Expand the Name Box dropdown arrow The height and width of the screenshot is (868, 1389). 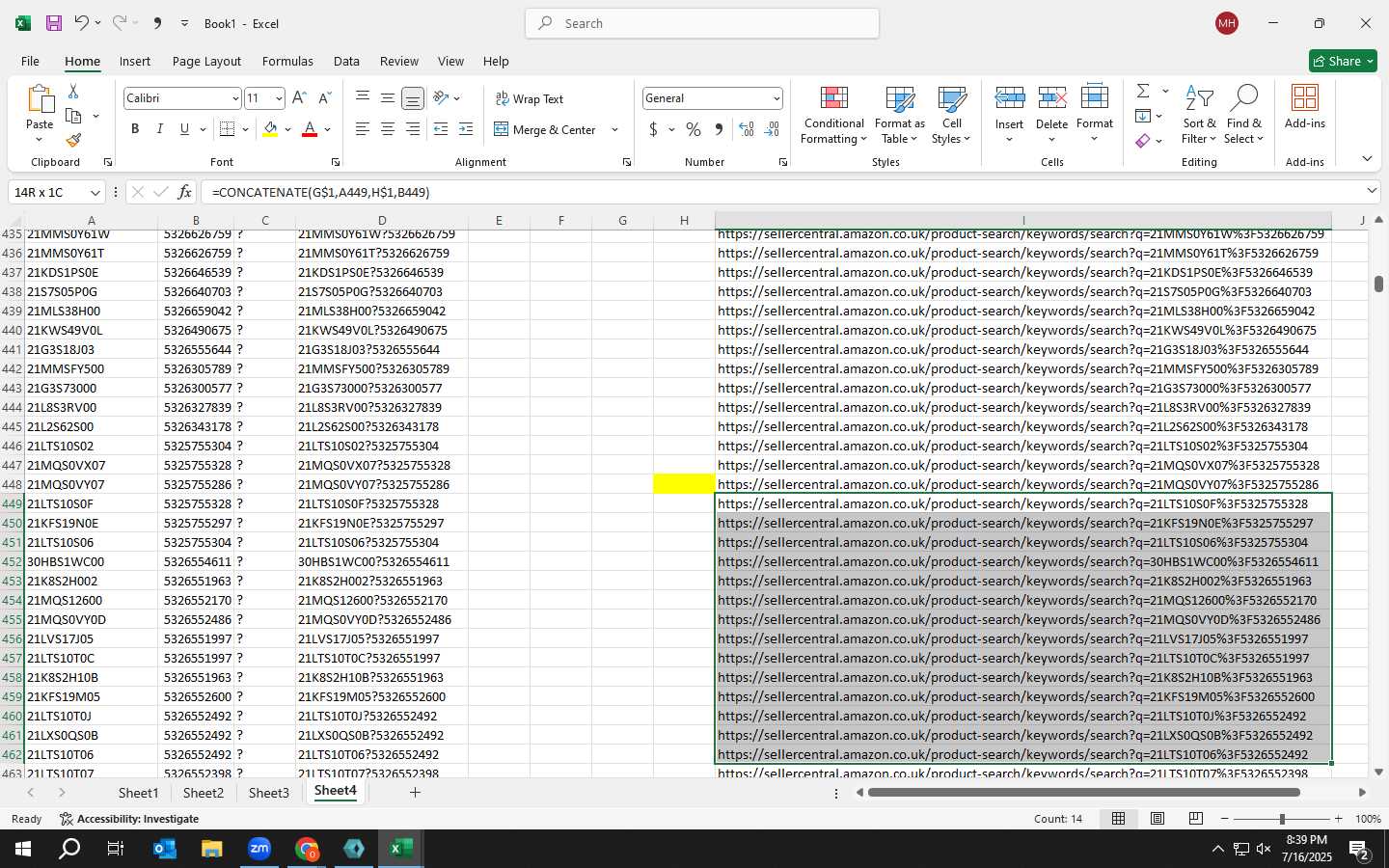pos(95,192)
